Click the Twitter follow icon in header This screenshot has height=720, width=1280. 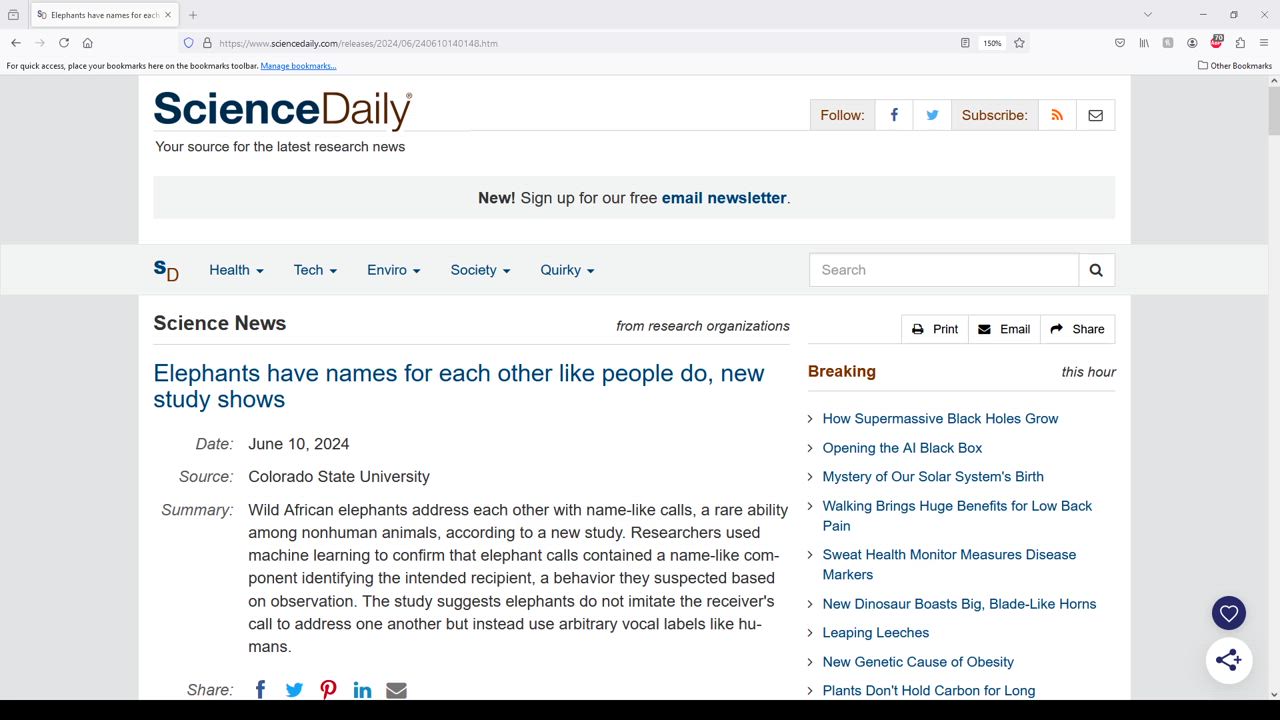[x=932, y=115]
